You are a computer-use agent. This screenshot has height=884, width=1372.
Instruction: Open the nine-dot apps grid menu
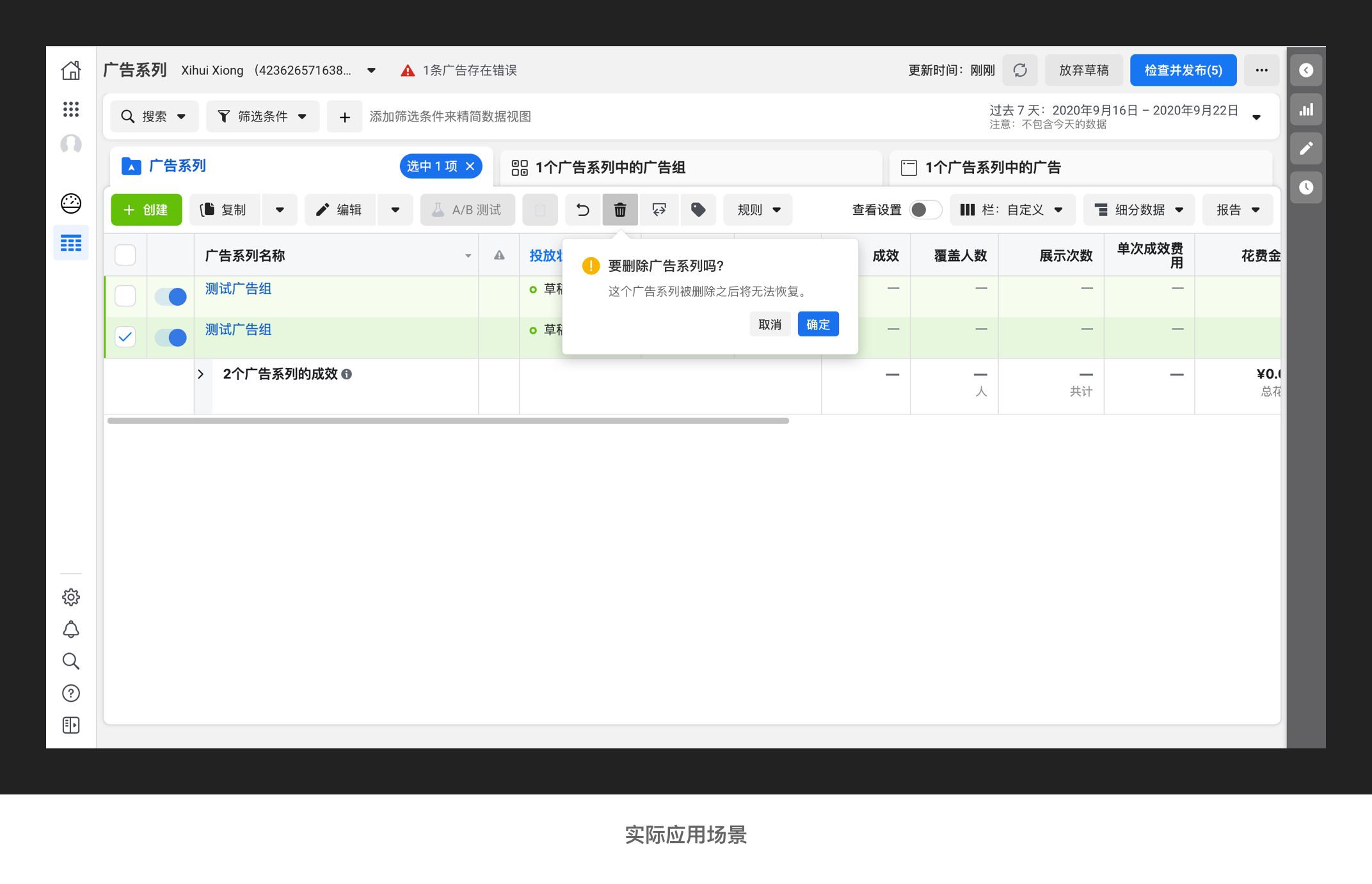71,109
